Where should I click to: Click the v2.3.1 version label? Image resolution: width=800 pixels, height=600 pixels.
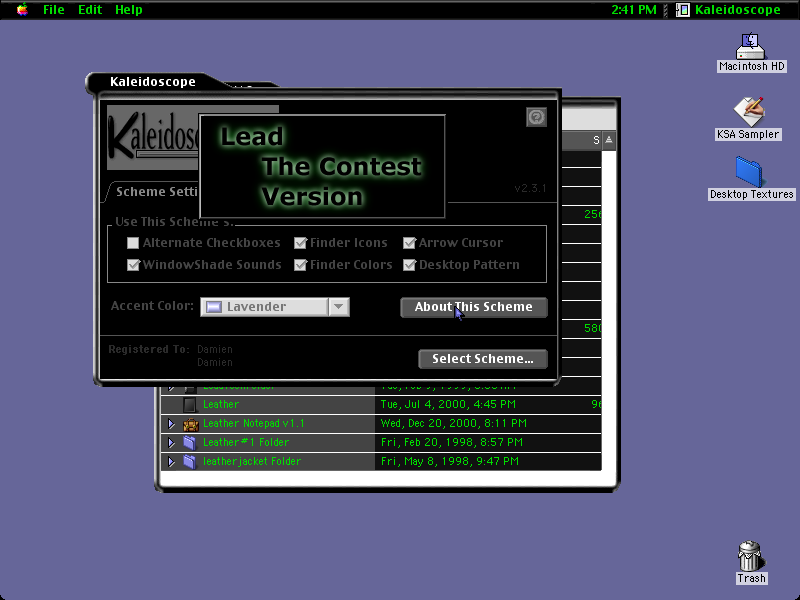531,188
